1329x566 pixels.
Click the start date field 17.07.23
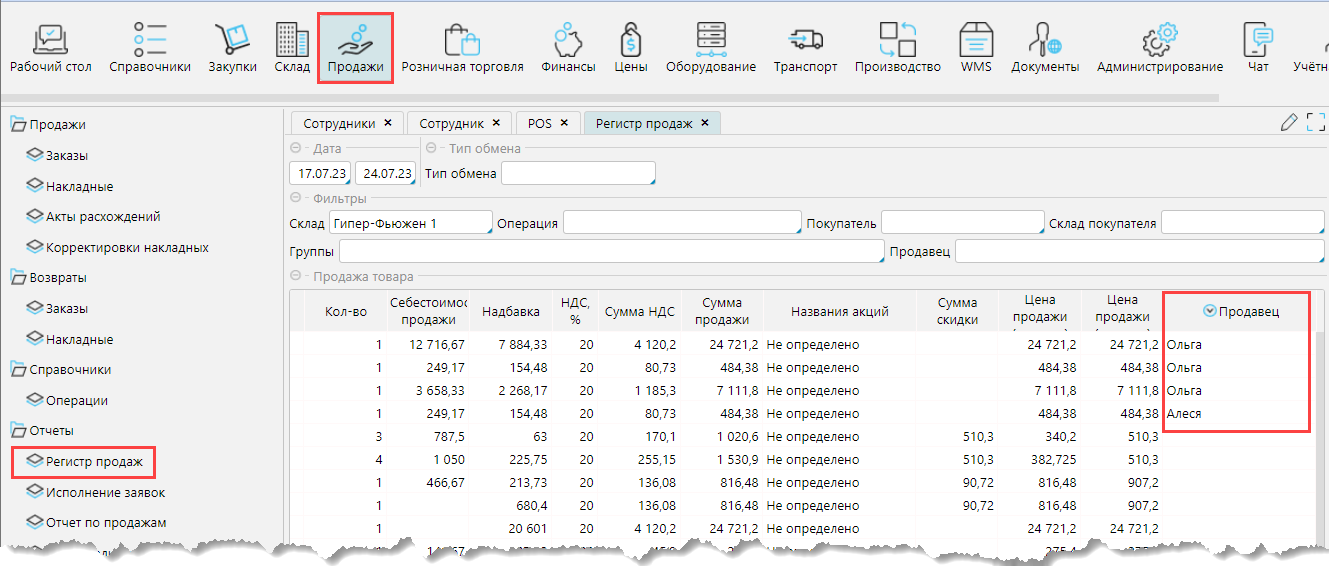click(321, 174)
